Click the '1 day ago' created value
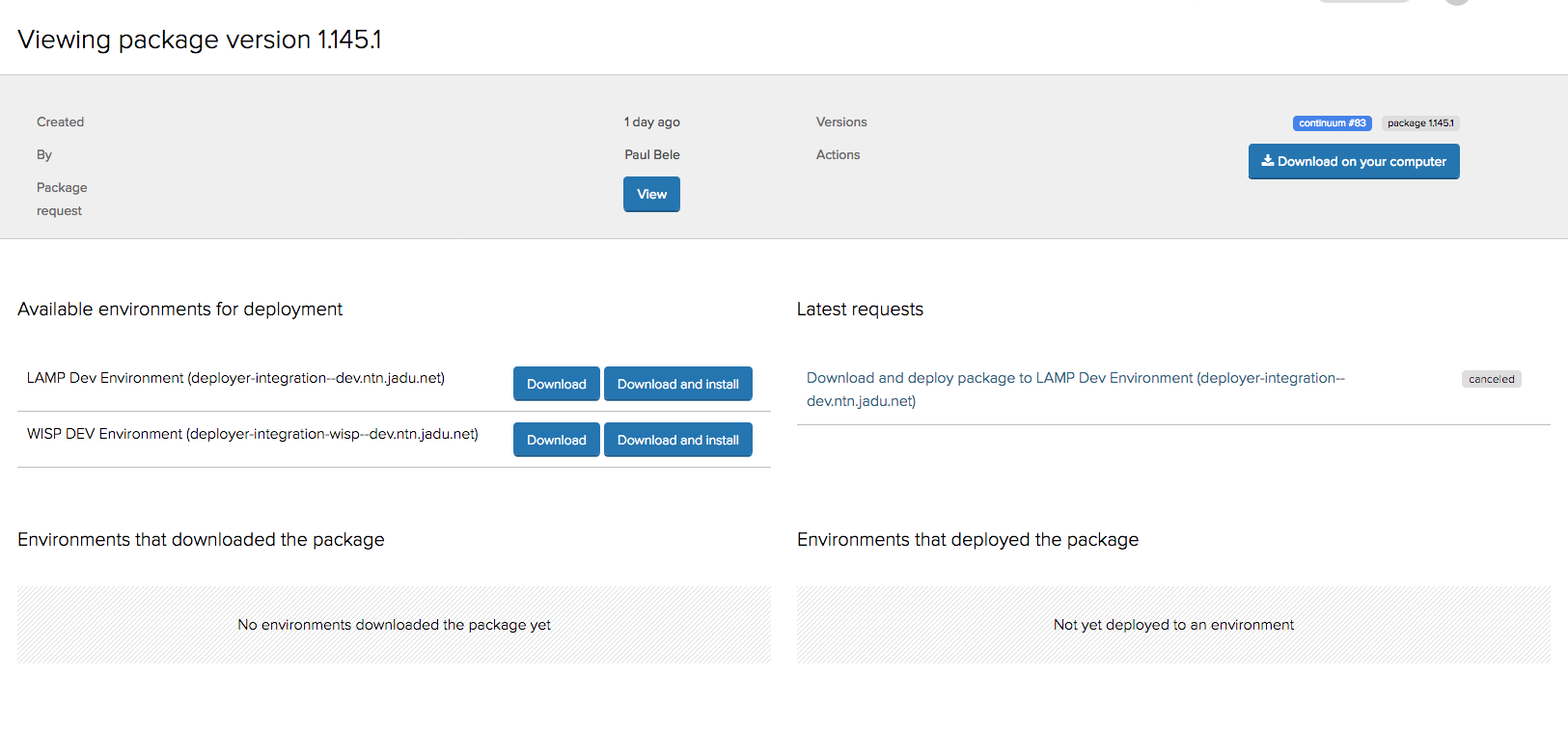 (652, 121)
